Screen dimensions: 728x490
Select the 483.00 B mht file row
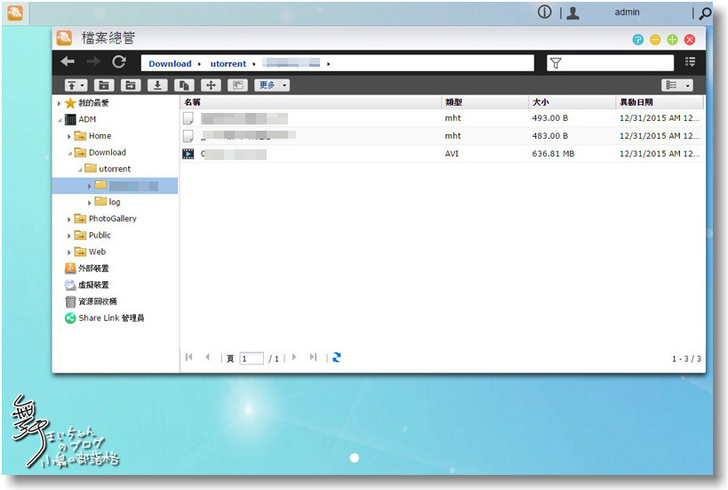click(x=441, y=136)
